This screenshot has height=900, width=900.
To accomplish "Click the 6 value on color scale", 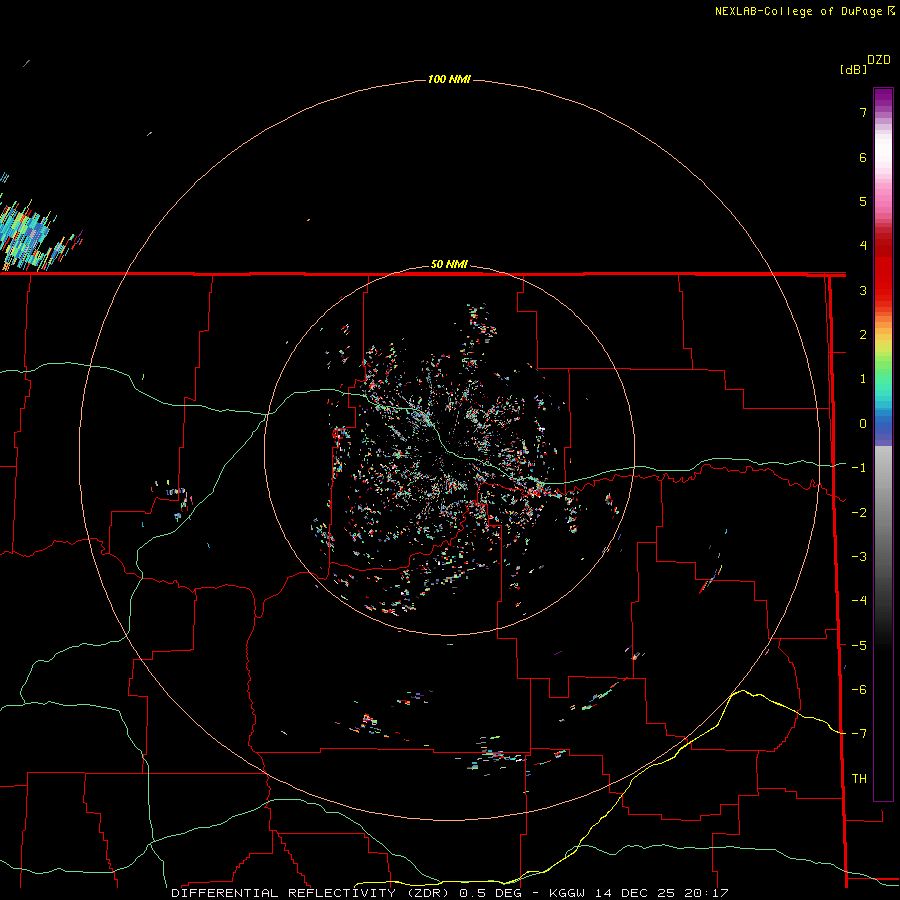I will pyautogui.click(x=863, y=157).
